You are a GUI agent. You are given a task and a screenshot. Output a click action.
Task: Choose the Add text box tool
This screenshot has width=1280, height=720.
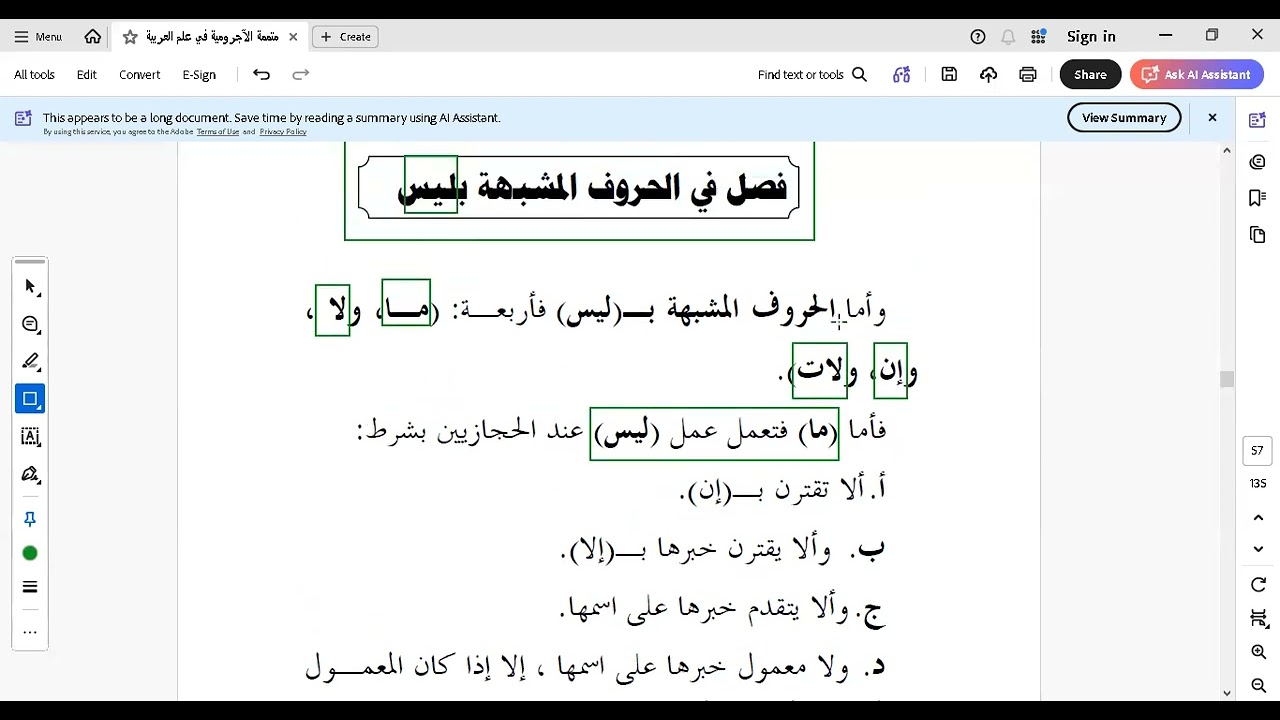(x=30, y=436)
